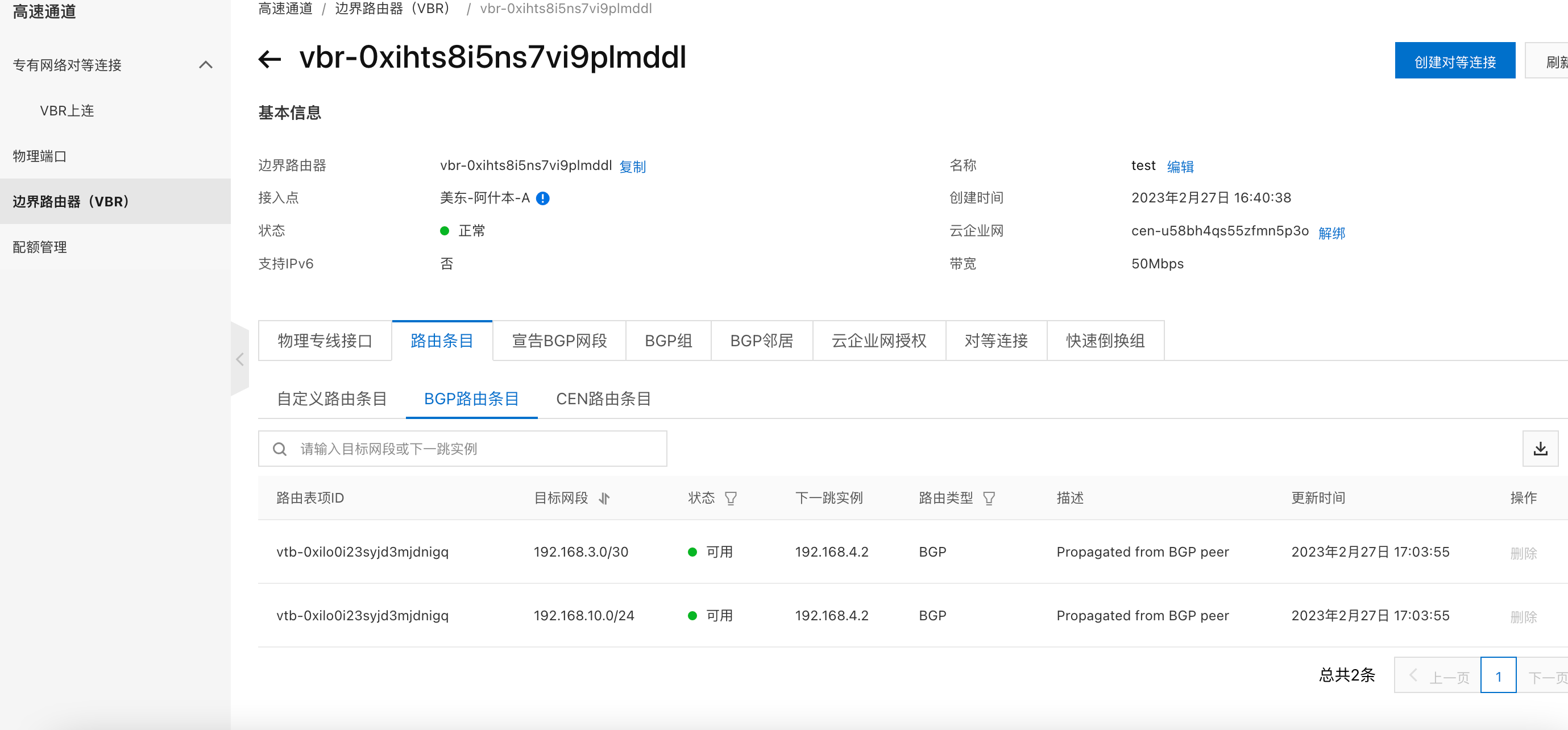Click 复制 next to the VBR ID

pos(632,166)
